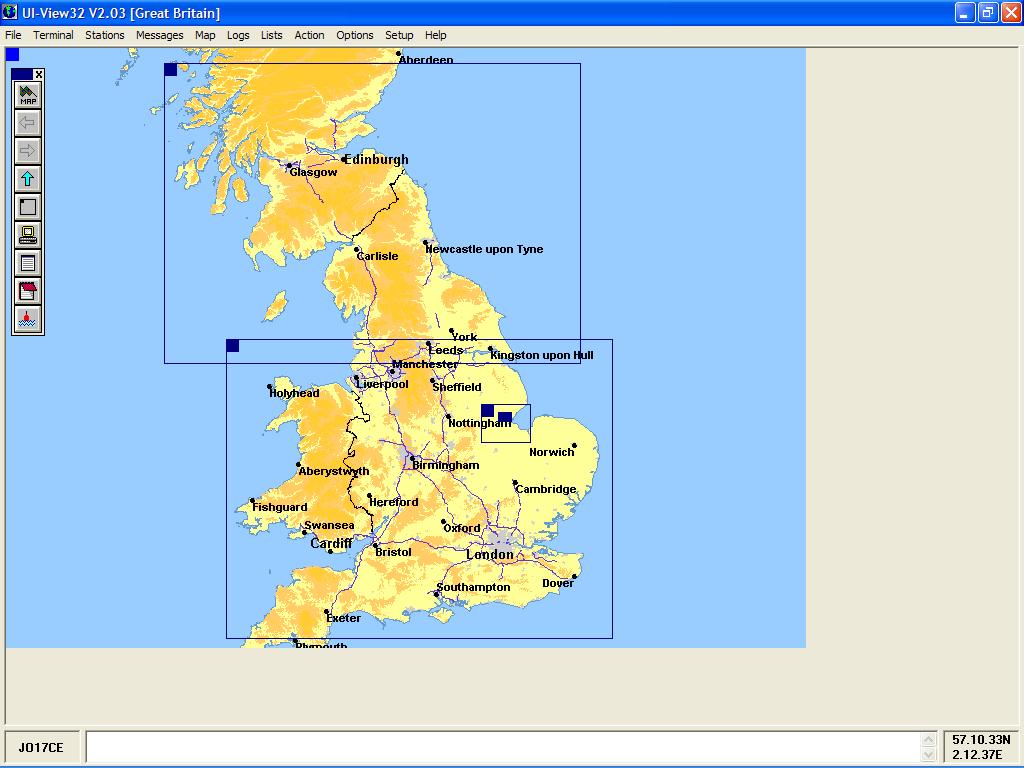Viewport: 1024px width, 768px height.
Task: Open the Options menu
Action: coord(355,35)
